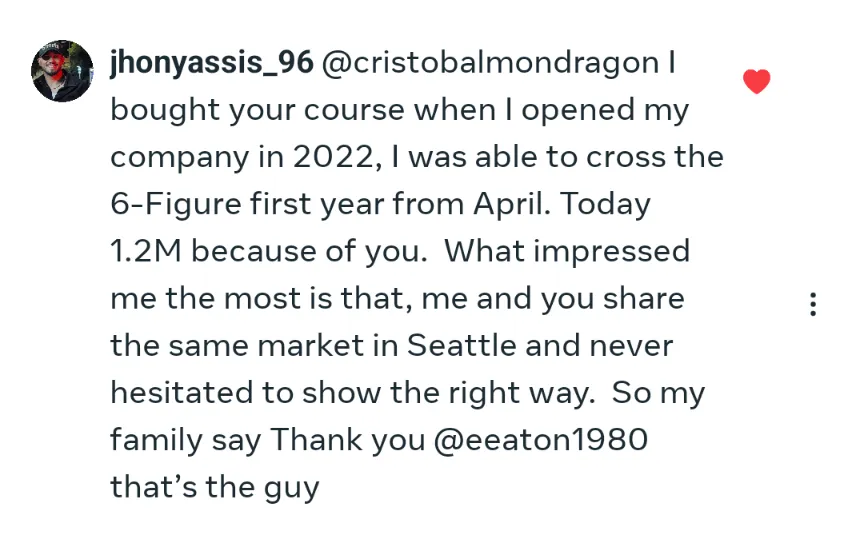Click the "6-Figure" text in the comment
The height and width of the screenshot is (533, 864).
click(176, 204)
